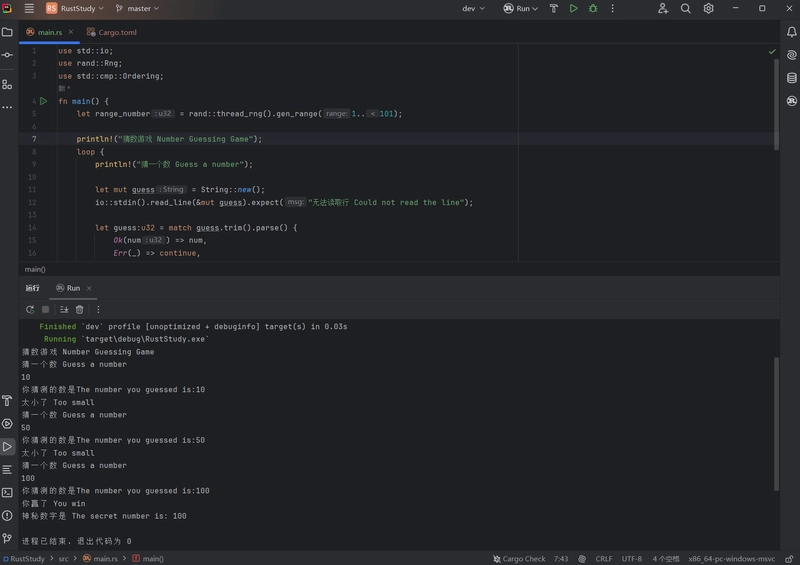Click UTF-8 encoding in status bar
This screenshot has height=565, width=800.
pyautogui.click(x=632, y=559)
